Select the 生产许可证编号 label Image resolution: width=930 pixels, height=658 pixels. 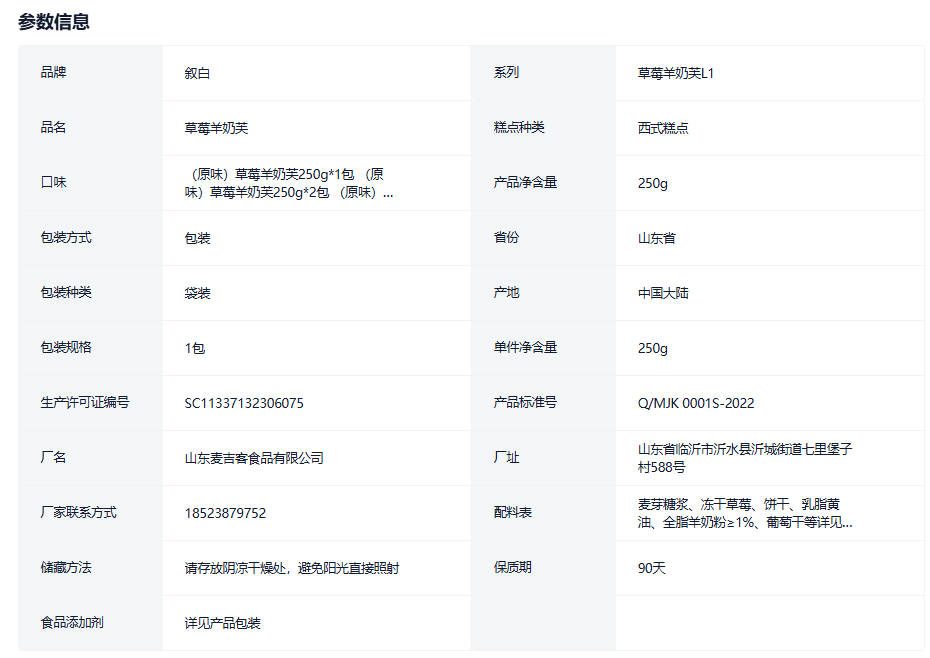[85, 402]
